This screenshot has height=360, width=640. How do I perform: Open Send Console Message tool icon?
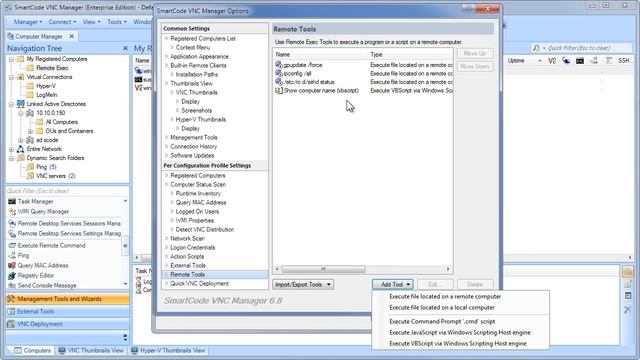[12, 285]
